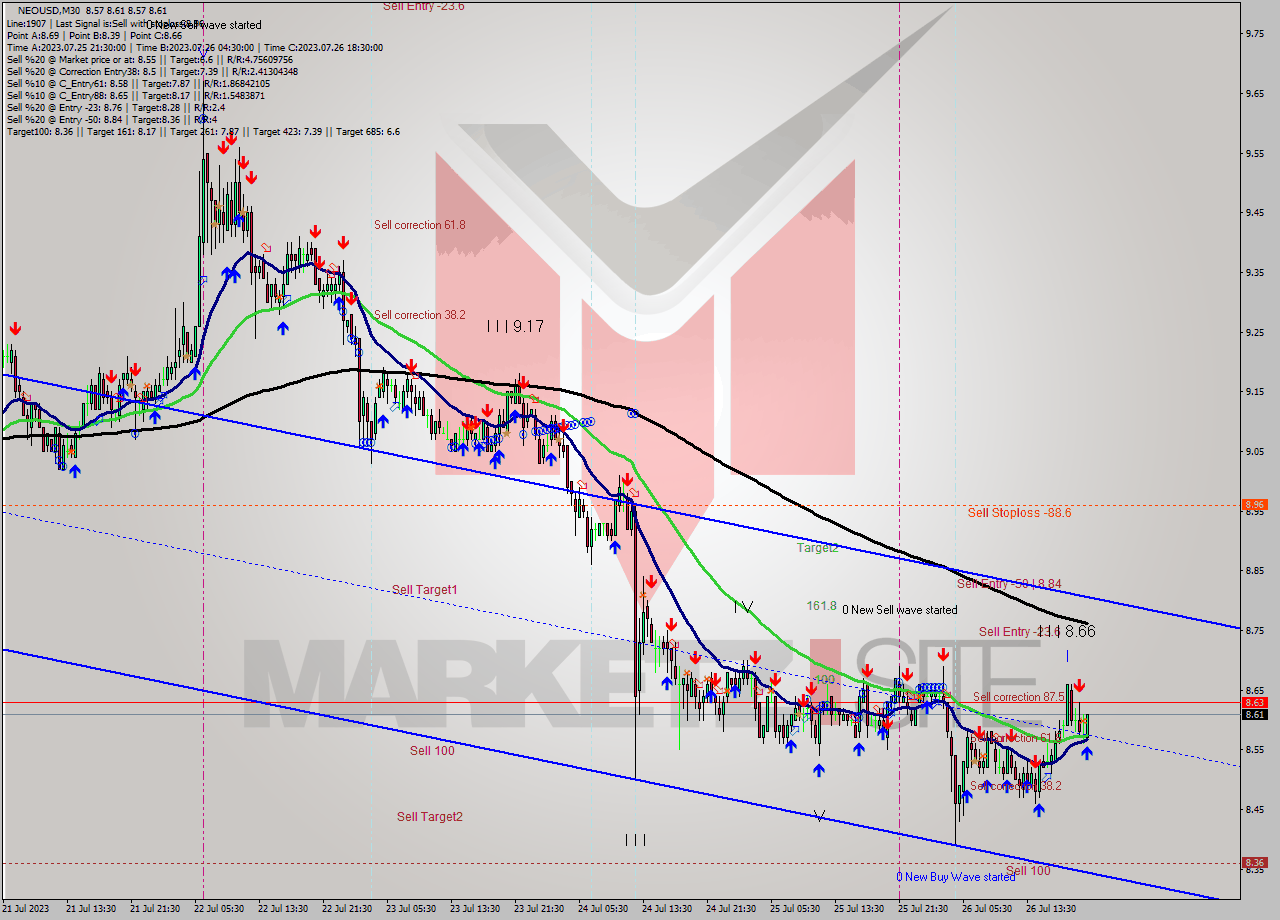
Task: Click the NEOUSD,M30 symbol title
Action: click(x=50, y=11)
